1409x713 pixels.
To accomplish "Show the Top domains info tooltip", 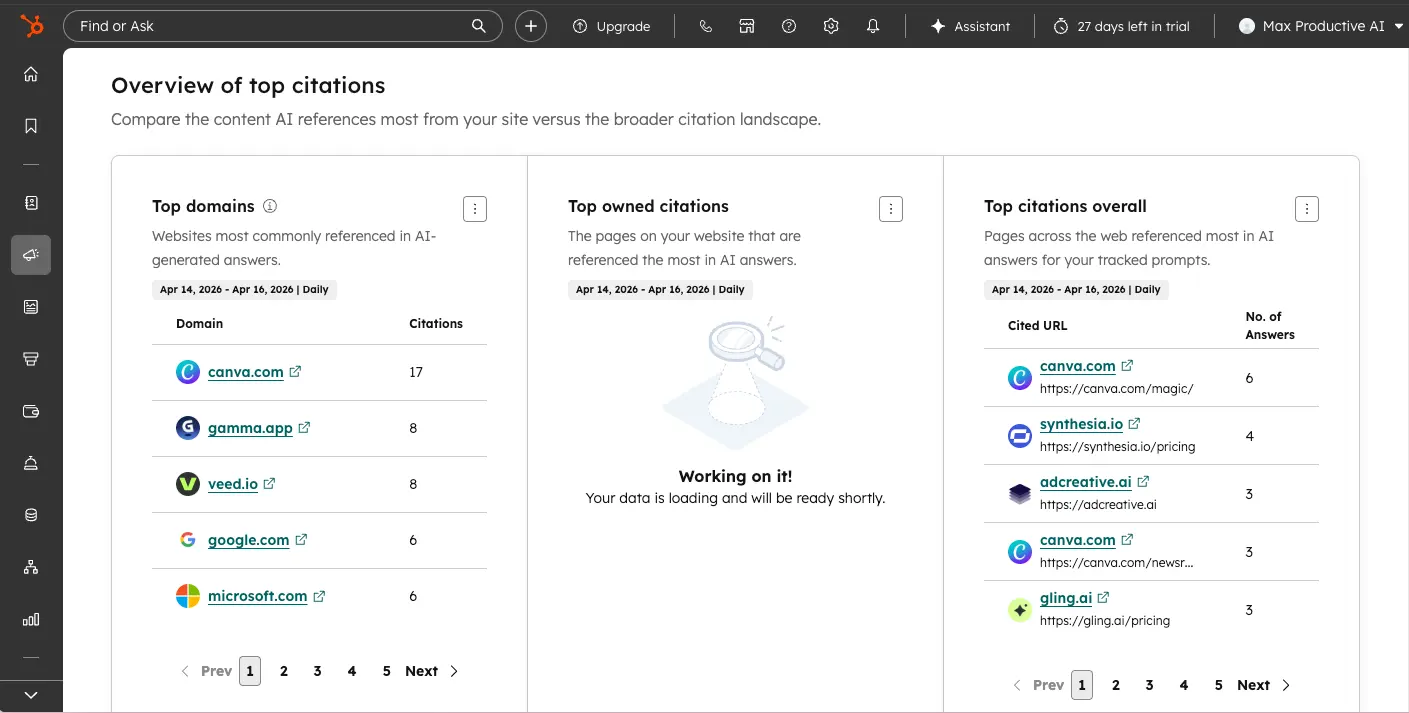I will point(270,206).
